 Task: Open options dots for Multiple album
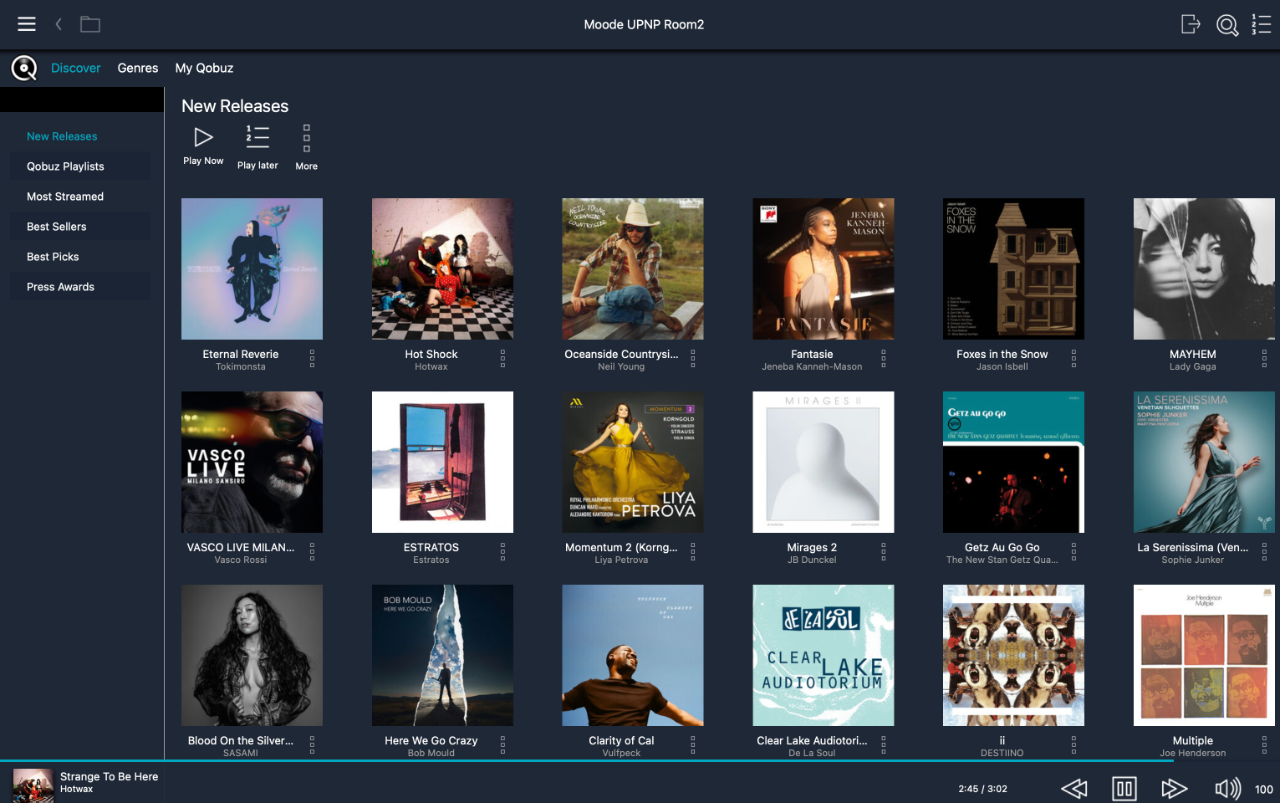[1264, 744]
